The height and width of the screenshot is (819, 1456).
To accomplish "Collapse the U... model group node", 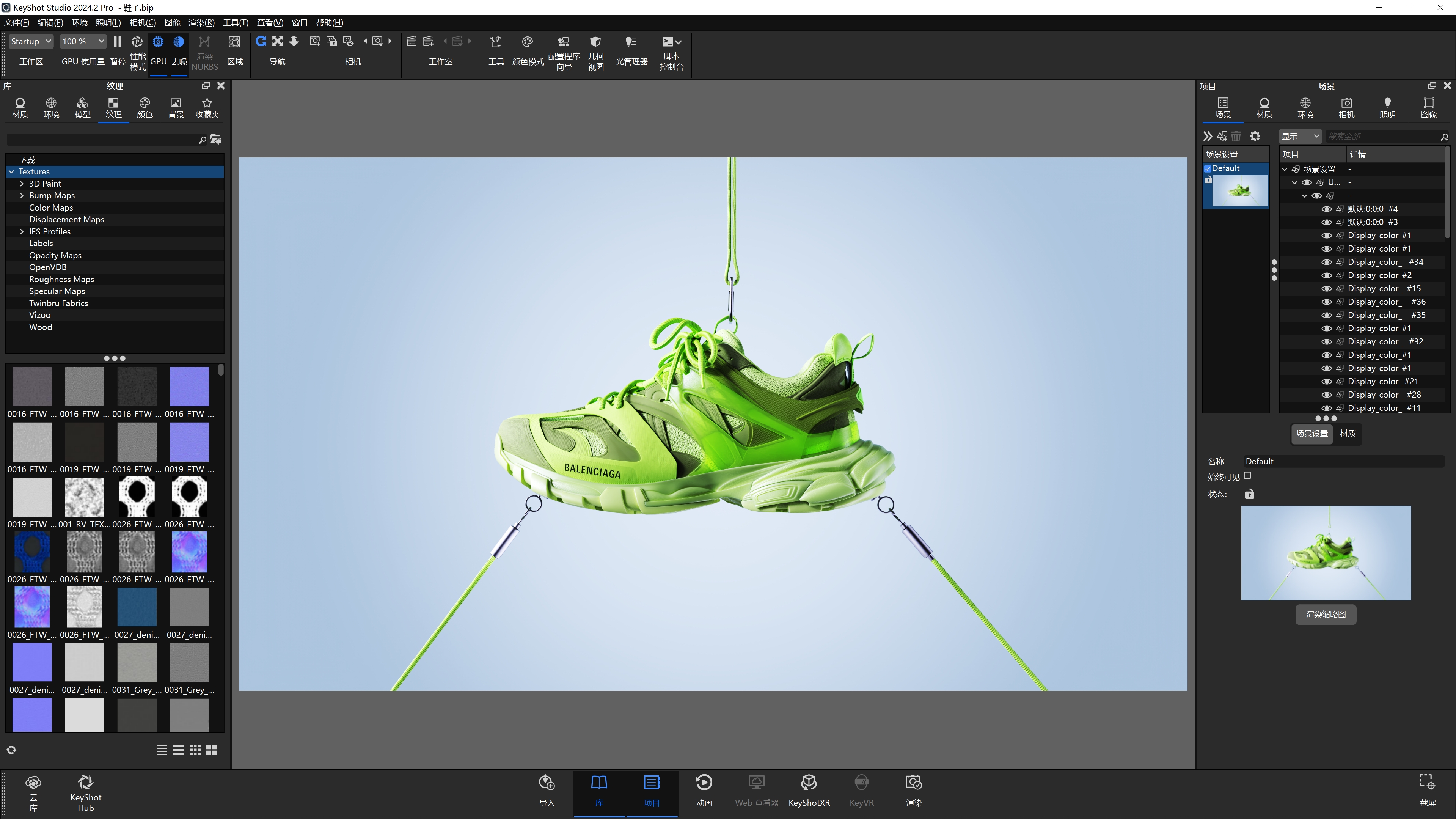I will [1295, 182].
